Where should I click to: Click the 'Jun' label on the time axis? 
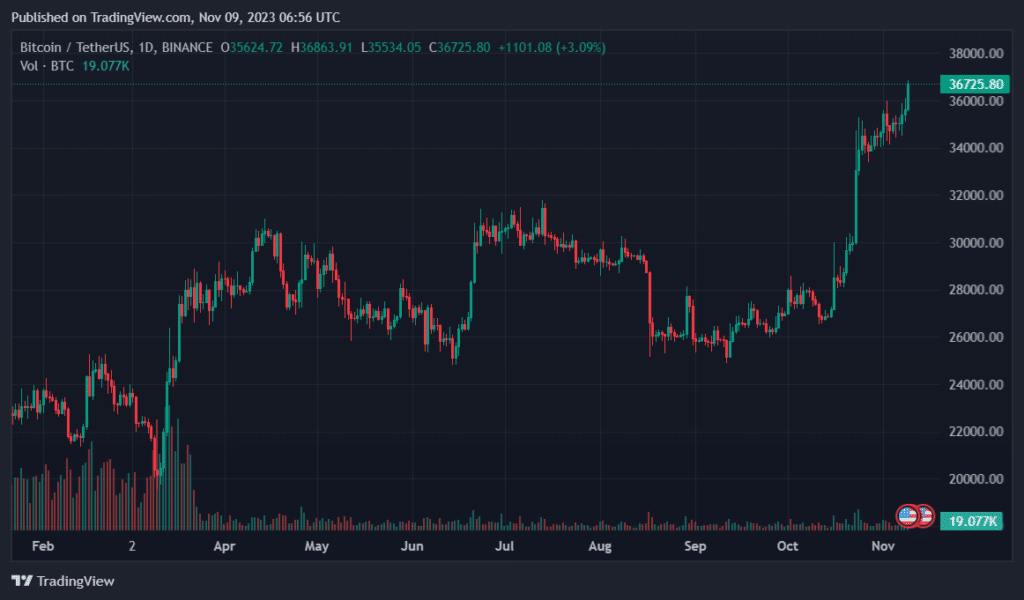pos(412,546)
